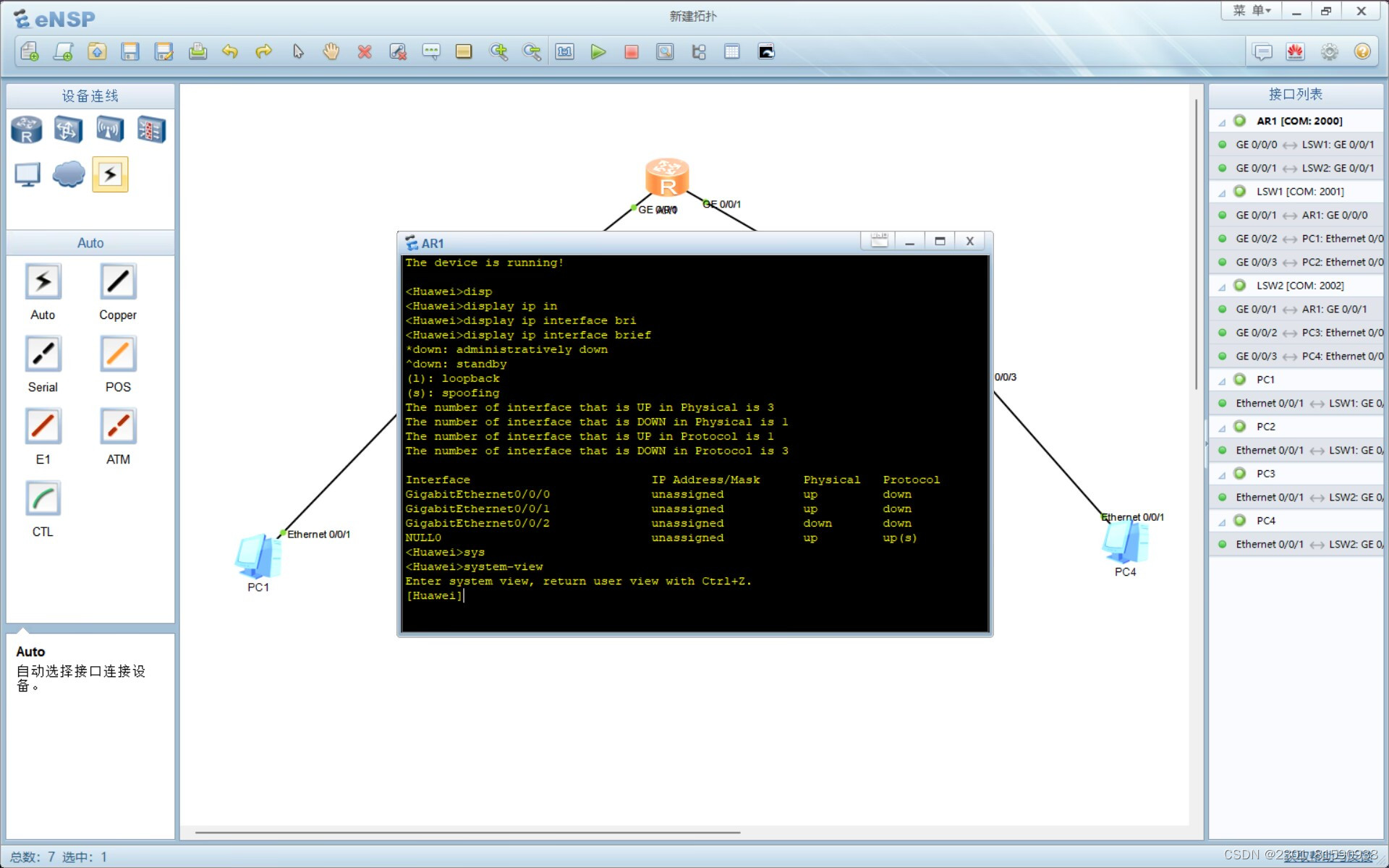
Task: Select the PC terminal device category
Action: coord(27,174)
